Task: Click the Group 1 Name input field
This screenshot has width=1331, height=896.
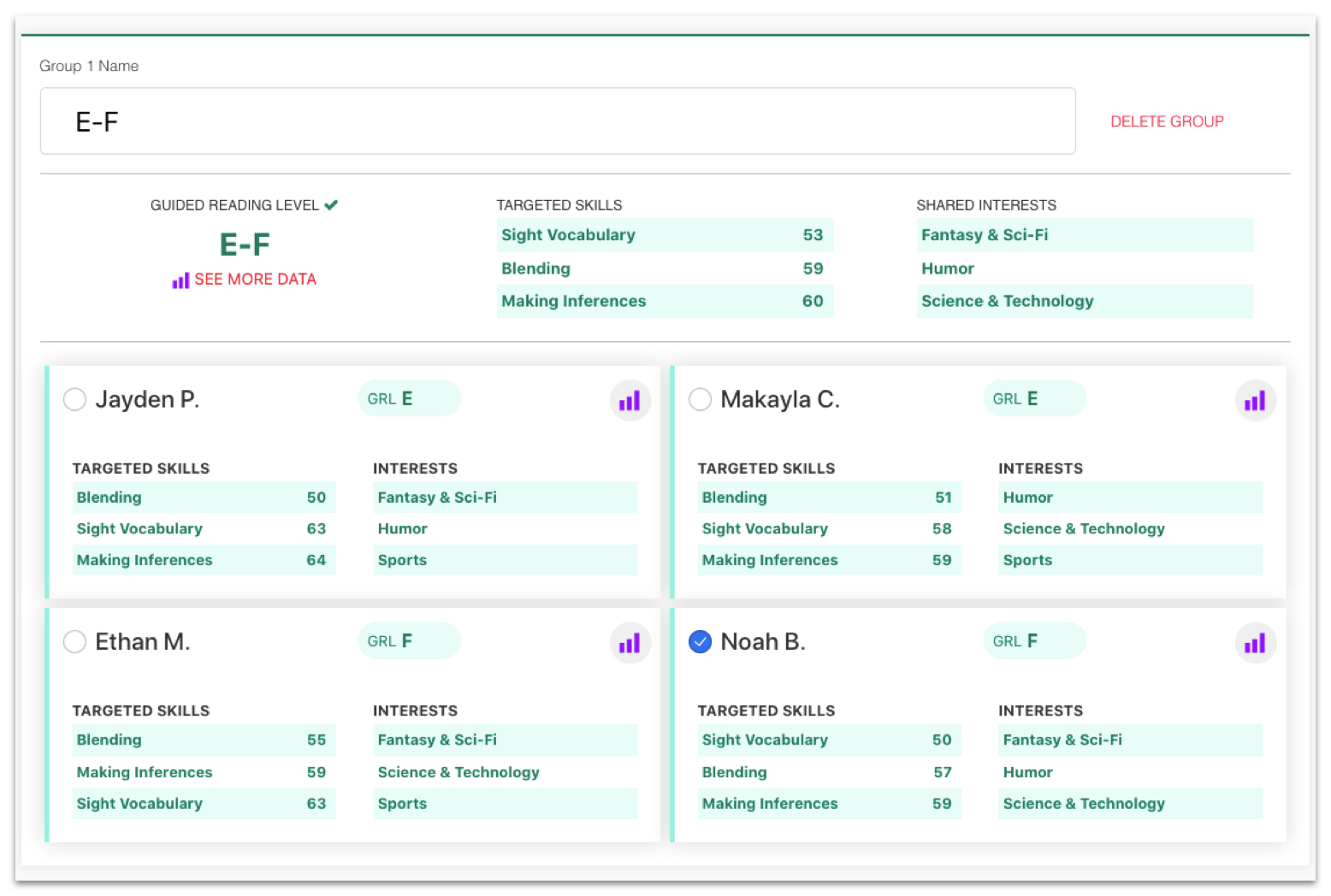Action: point(557,121)
